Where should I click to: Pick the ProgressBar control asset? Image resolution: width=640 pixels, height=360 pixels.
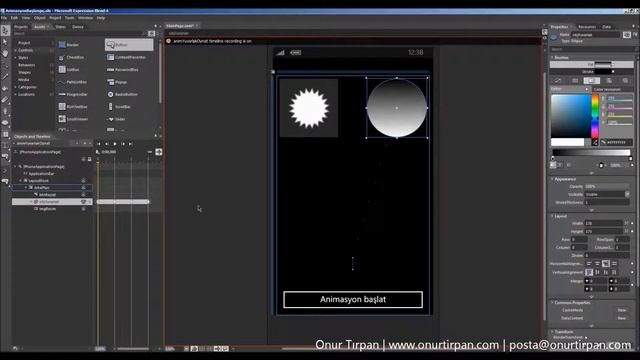(73, 94)
